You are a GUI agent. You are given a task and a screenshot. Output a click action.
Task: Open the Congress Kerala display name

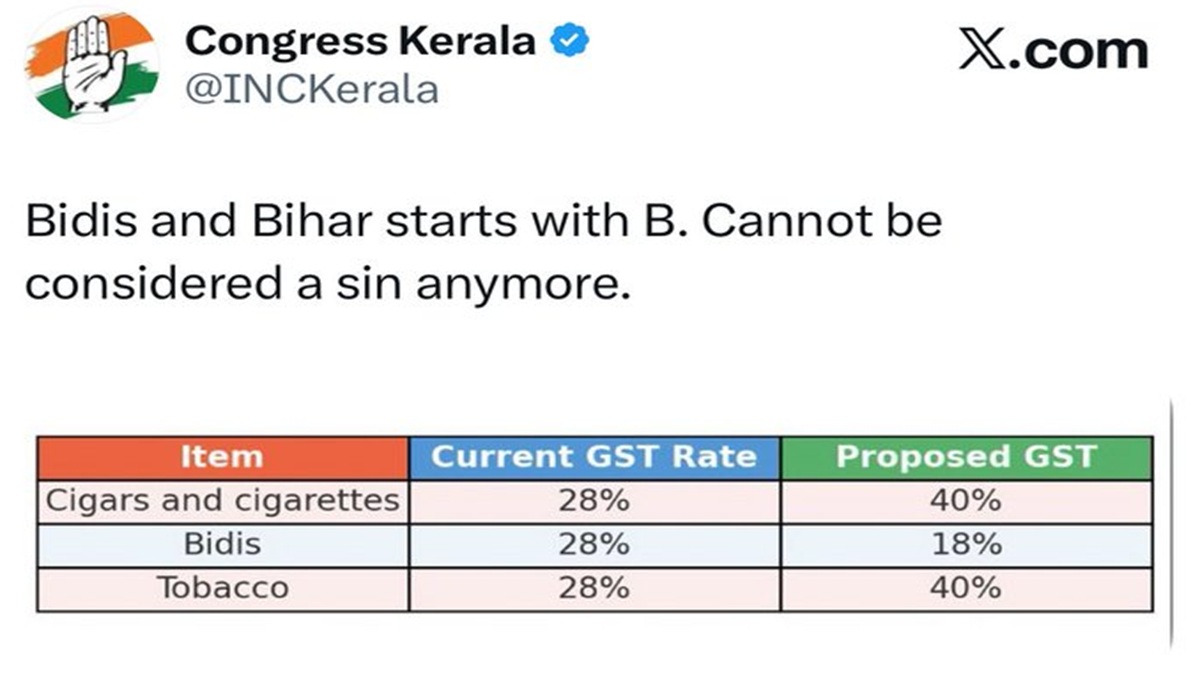362,42
